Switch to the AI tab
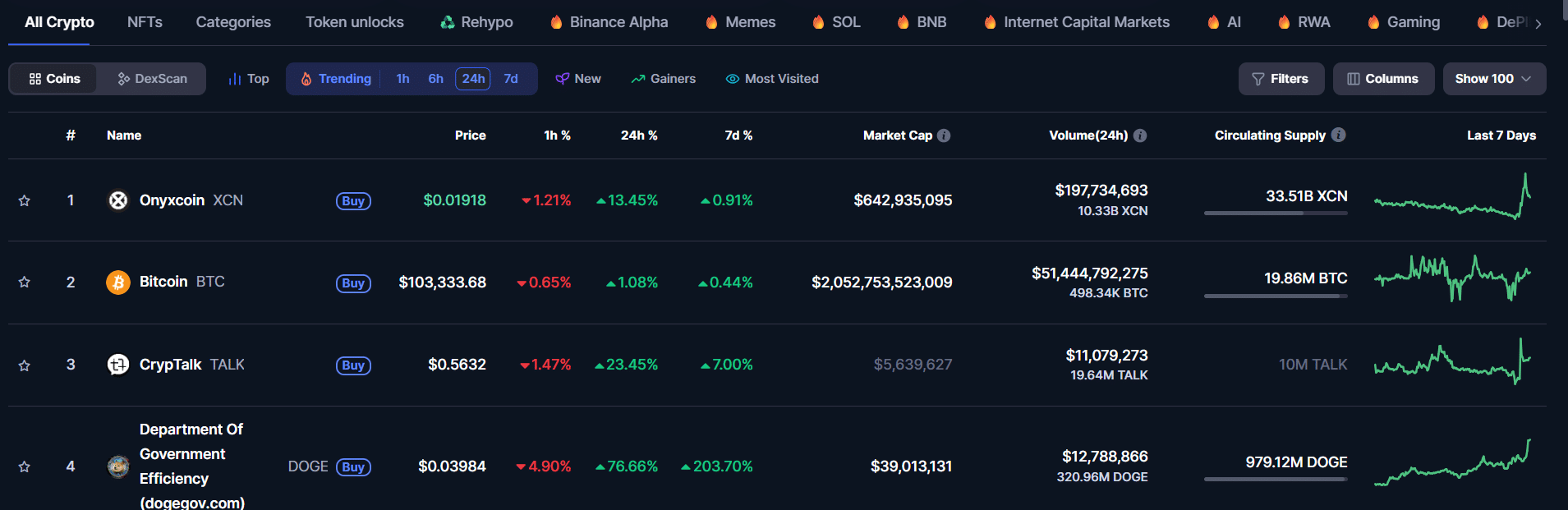This screenshot has width=1568, height=510. coord(1224,22)
